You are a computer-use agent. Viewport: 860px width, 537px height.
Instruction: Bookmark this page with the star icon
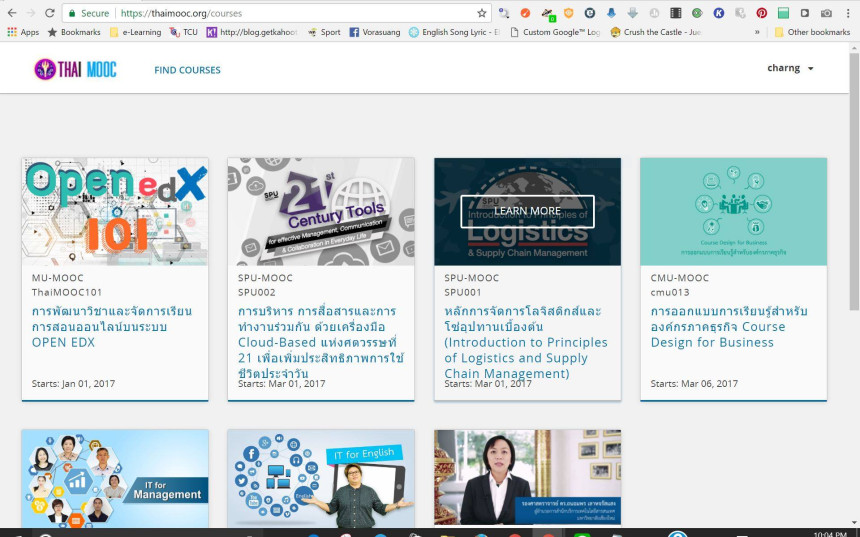point(482,13)
